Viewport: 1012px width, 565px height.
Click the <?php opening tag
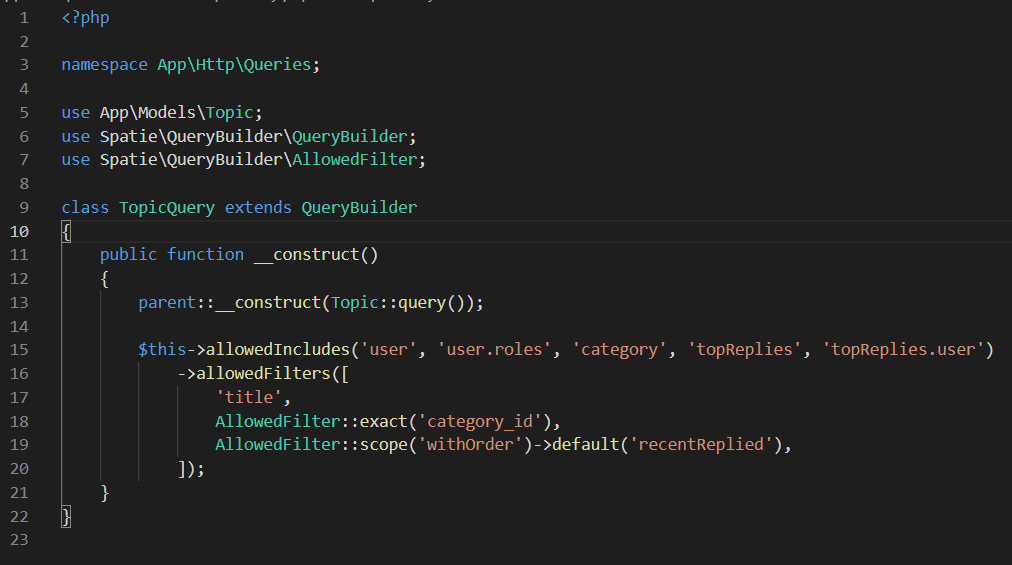tap(85, 17)
